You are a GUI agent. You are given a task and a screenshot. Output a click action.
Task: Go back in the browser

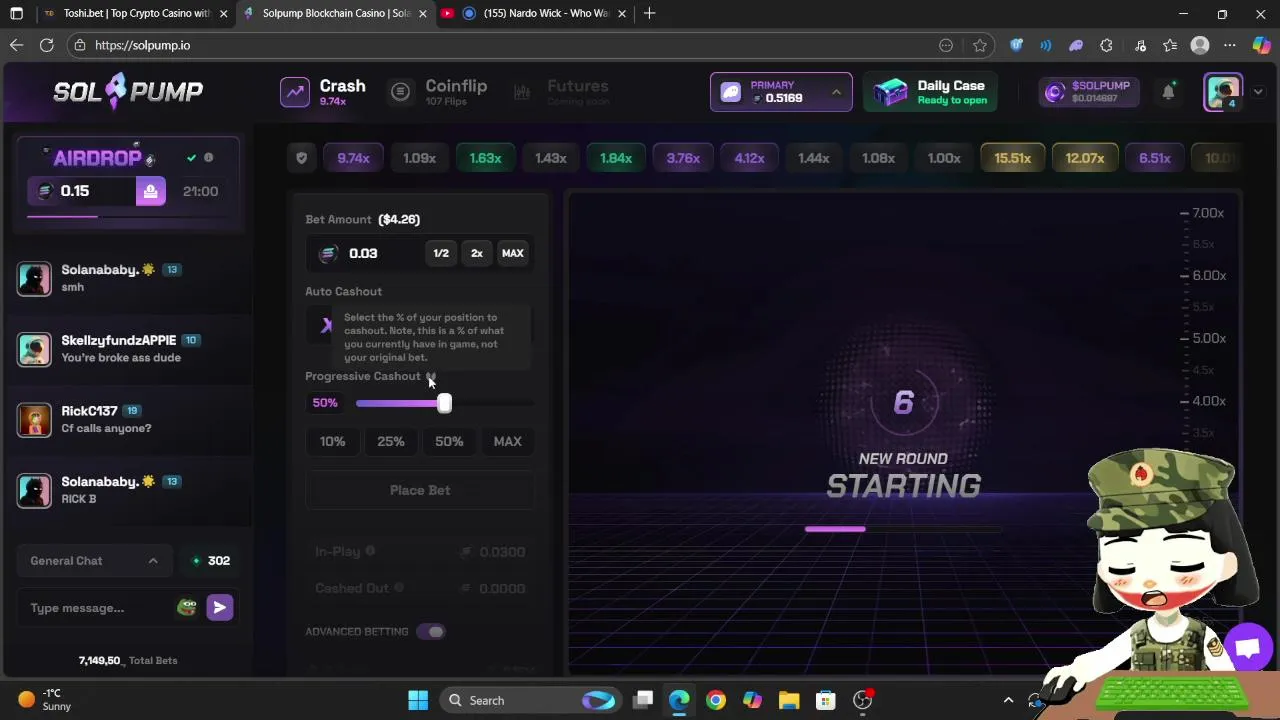[16, 45]
